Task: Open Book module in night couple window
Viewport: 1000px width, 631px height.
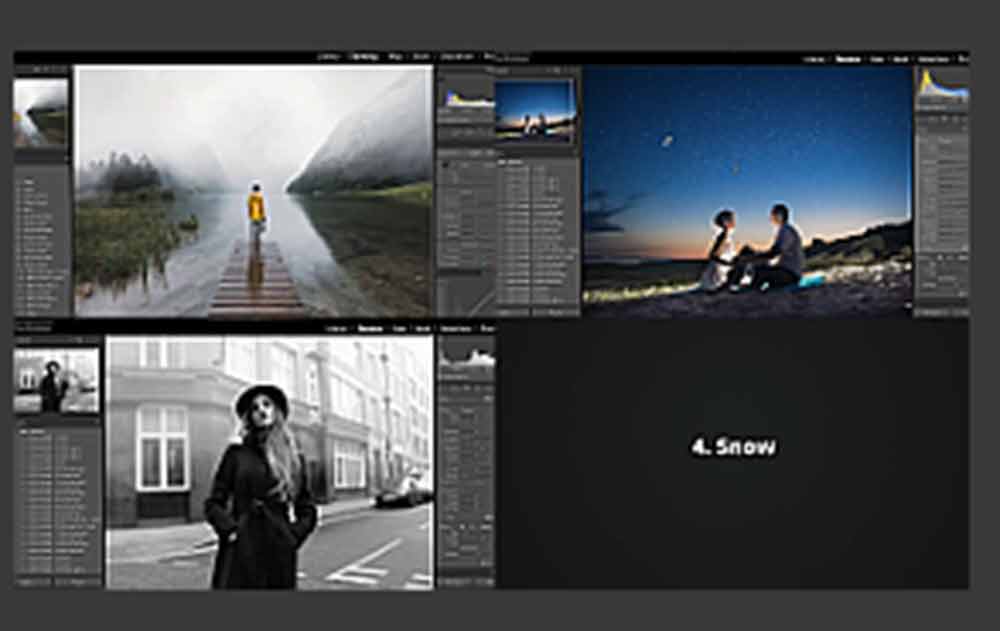Action: pyautogui.click(x=901, y=59)
